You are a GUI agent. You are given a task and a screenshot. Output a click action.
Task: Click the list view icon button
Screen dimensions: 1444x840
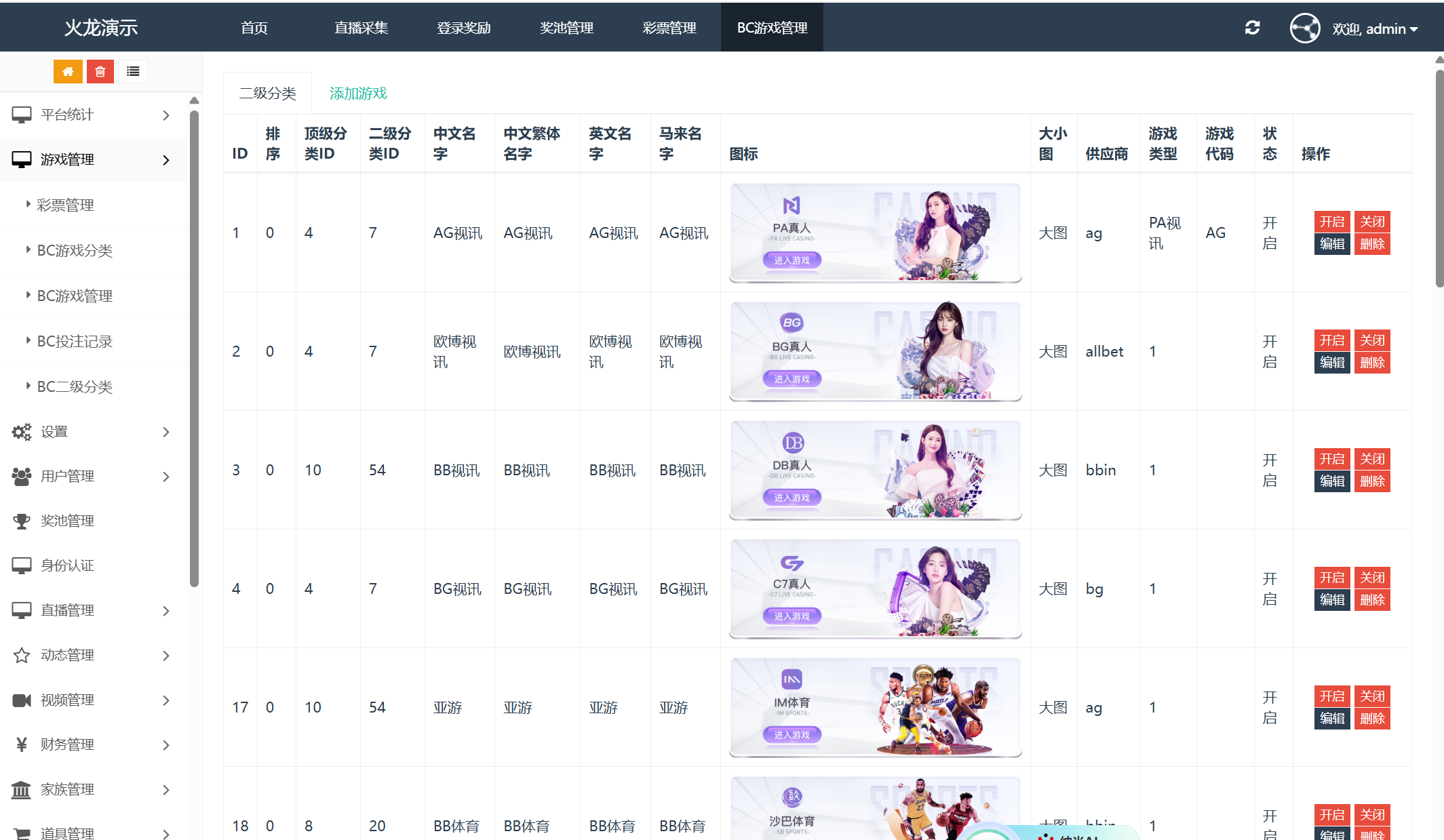point(133,71)
